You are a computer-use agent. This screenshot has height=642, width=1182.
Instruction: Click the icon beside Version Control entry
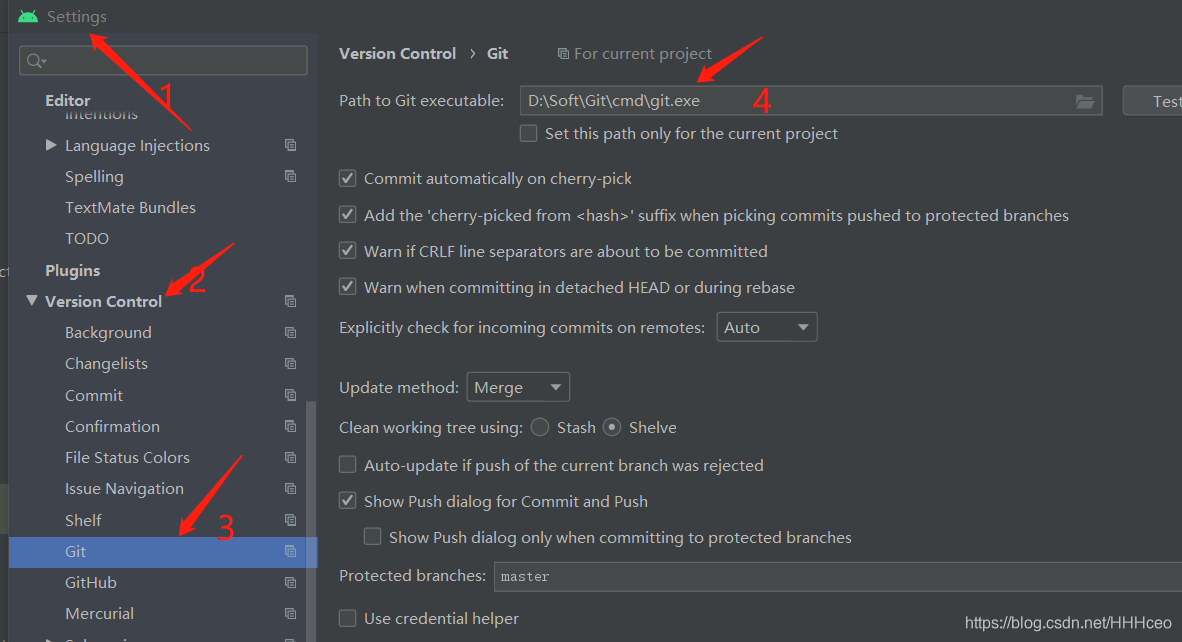(x=290, y=300)
